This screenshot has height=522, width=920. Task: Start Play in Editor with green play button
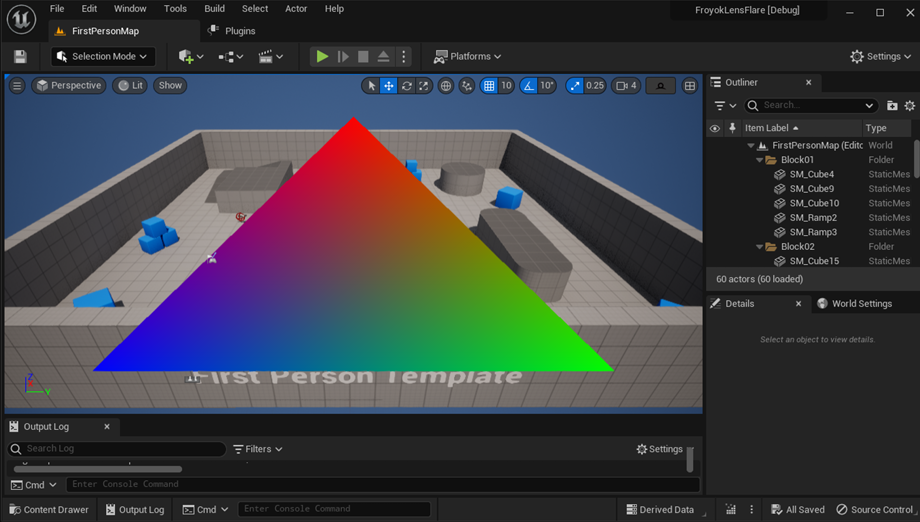click(322, 56)
